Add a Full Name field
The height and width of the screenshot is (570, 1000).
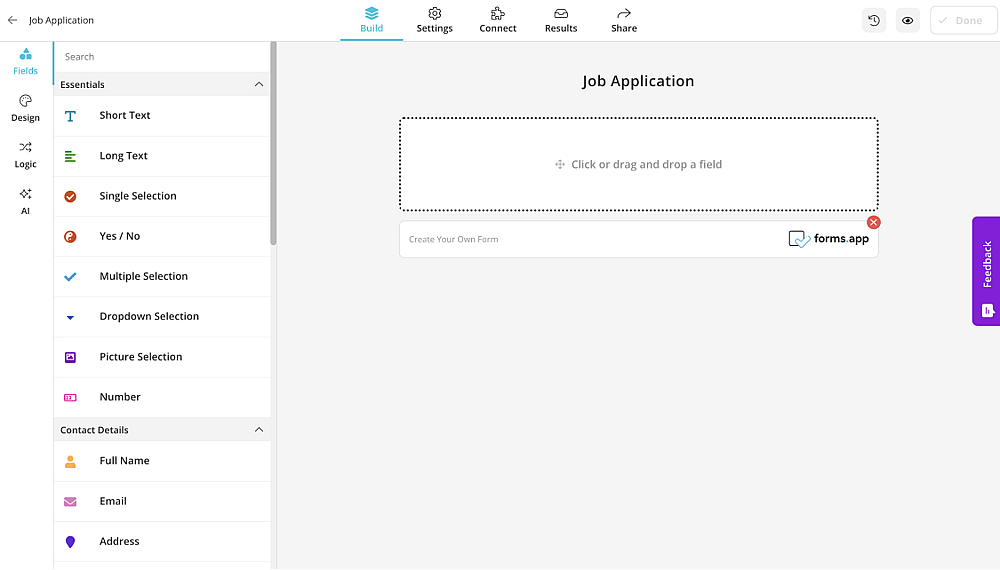(162, 461)
